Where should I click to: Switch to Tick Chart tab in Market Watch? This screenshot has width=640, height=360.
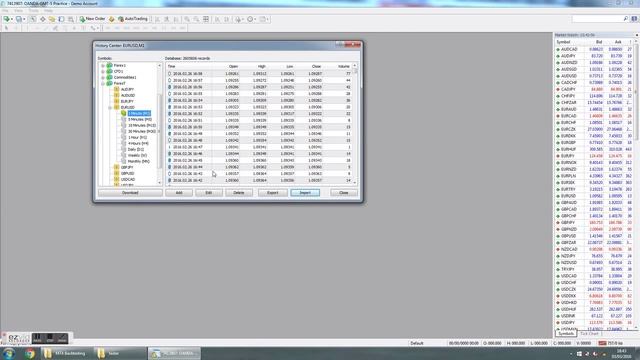pyautogui.click(x=589, y=333)
